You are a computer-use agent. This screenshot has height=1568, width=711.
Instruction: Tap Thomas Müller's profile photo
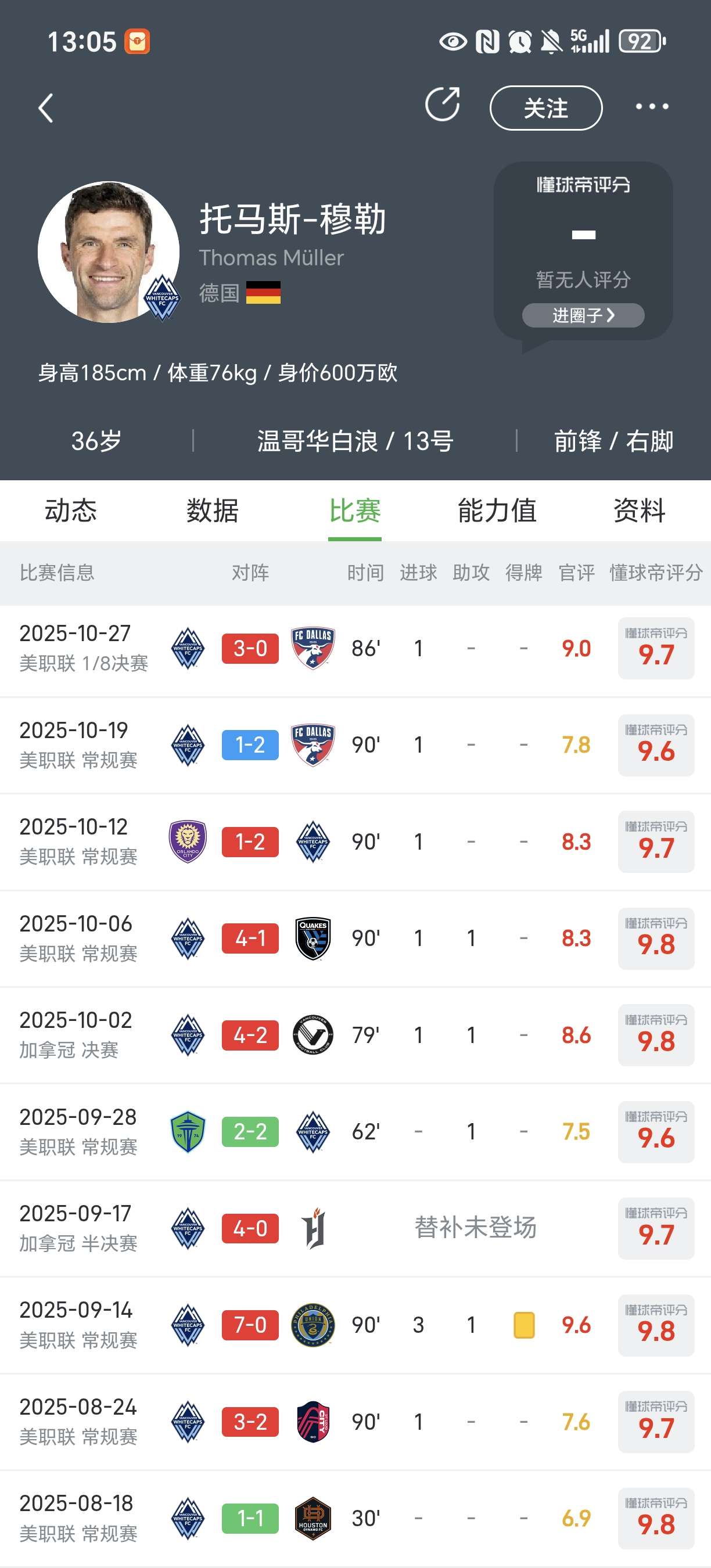(109, 252)
